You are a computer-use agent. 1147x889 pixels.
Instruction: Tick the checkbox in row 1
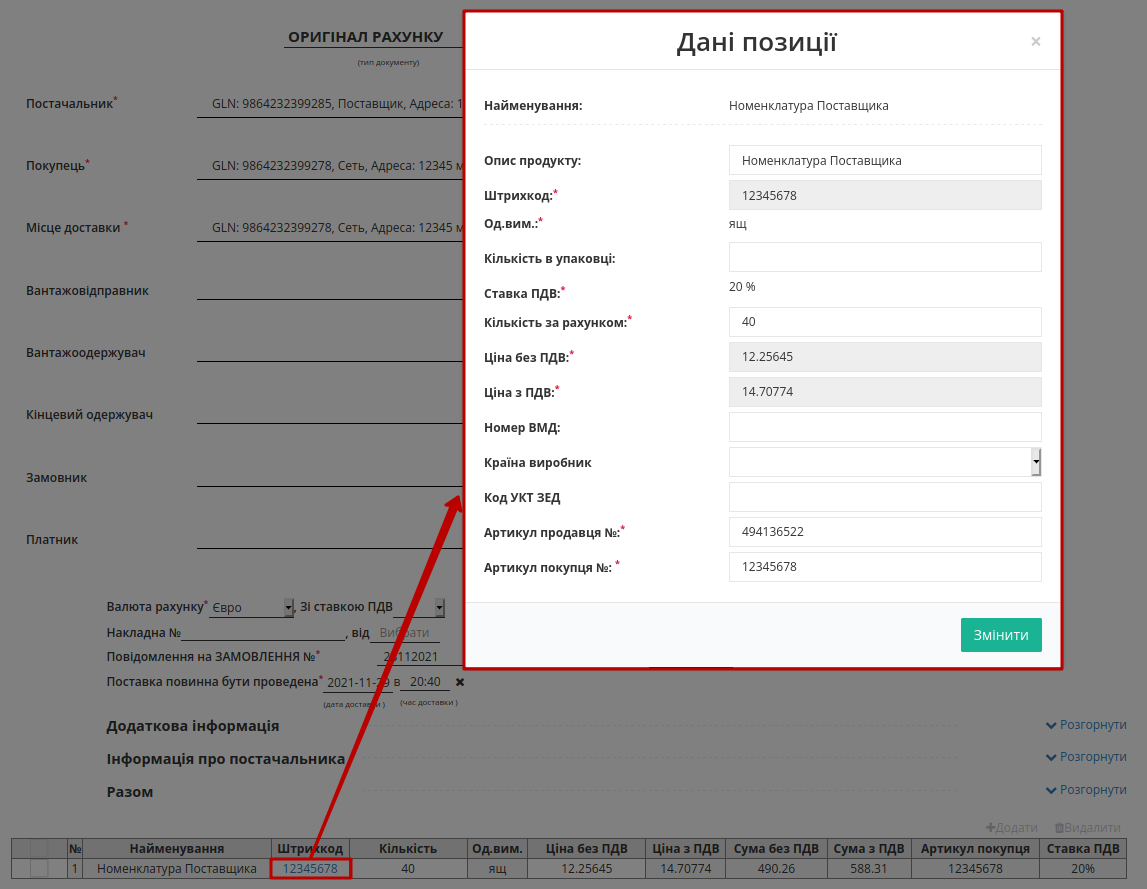[39, 869]
